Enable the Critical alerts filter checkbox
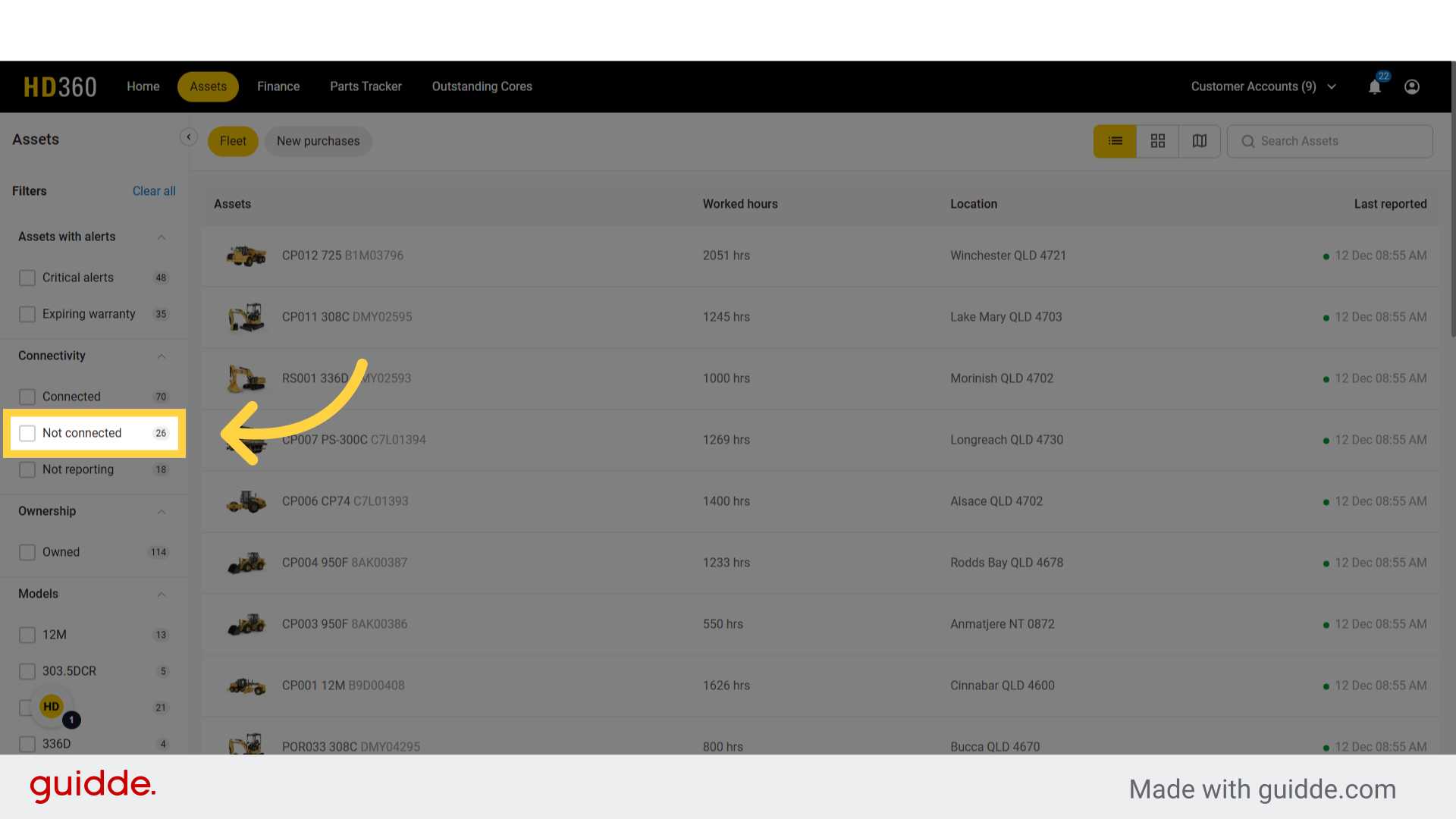Viewport: 1456px width, 819px height. pyautogui.click(x=27, y=278)
